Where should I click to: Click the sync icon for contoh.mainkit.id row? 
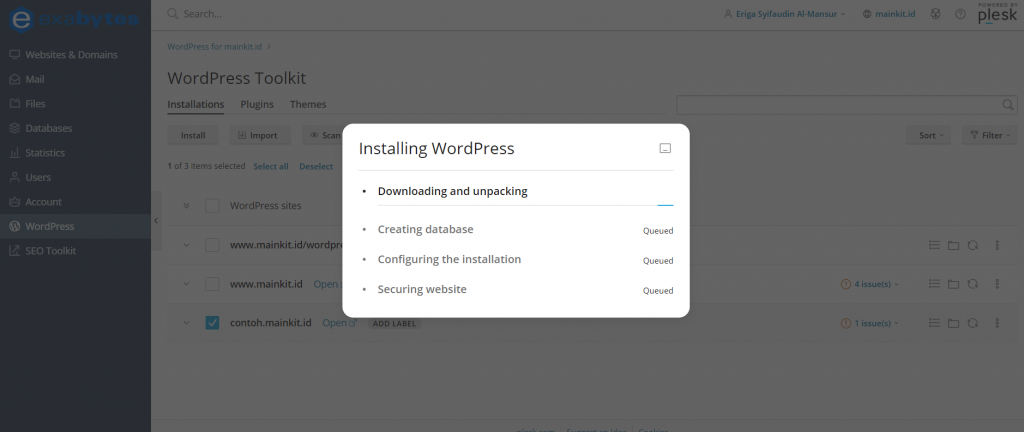tap(972, 322)
